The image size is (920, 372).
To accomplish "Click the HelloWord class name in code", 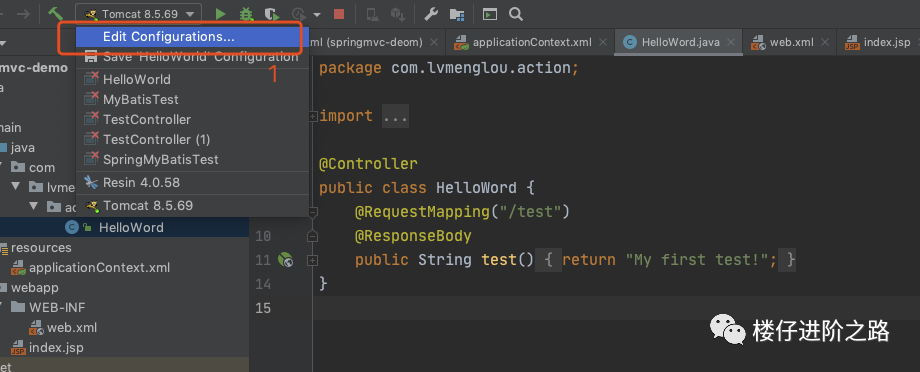I will coord(476,188).
